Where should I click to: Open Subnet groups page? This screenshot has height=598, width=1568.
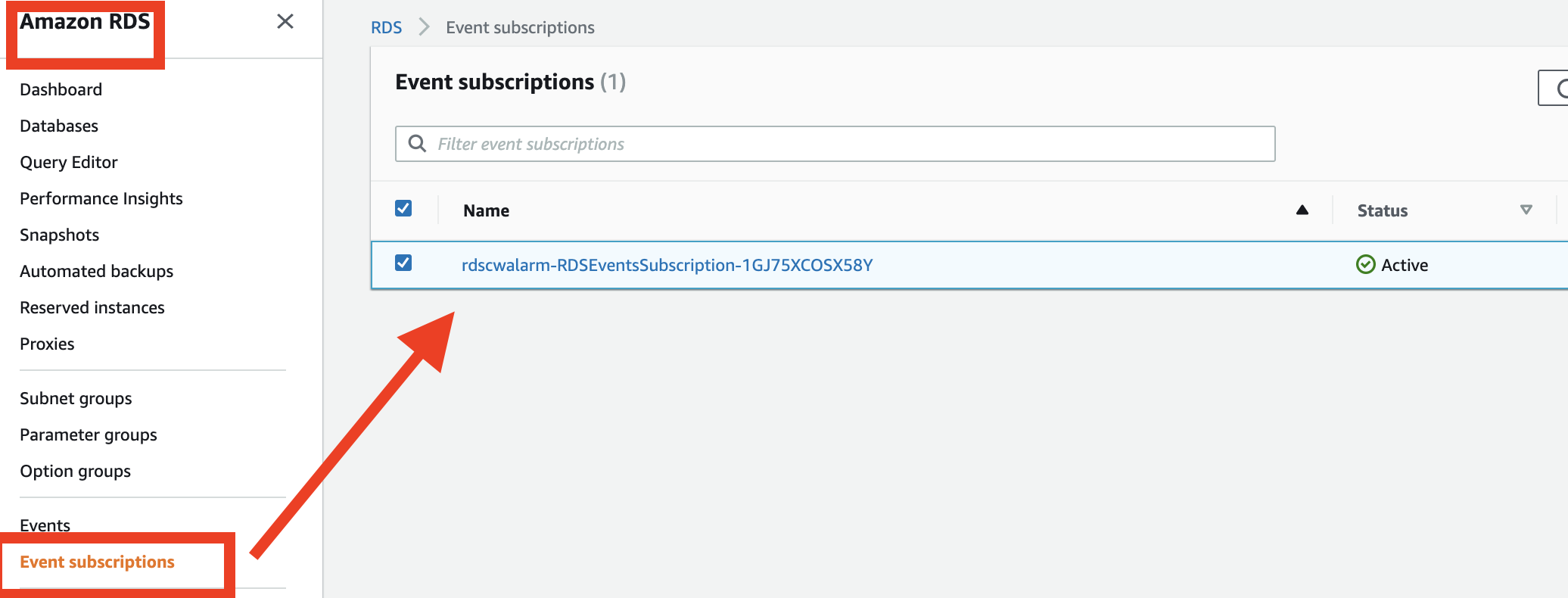(76, 398)
